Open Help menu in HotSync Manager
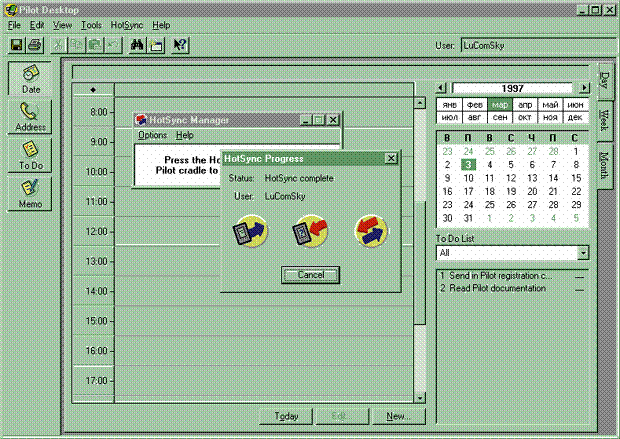 coord(185,135)
